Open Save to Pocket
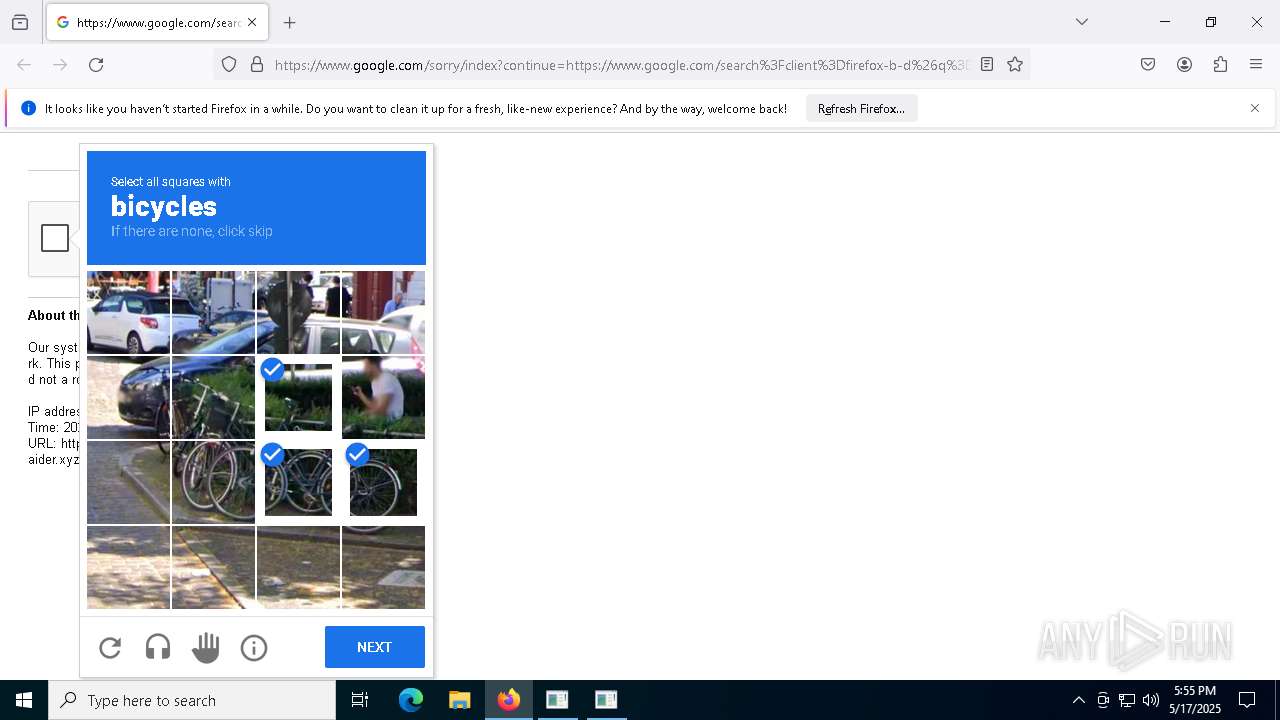Screen dimensions: 1280x720 (x=1148, y=64)
